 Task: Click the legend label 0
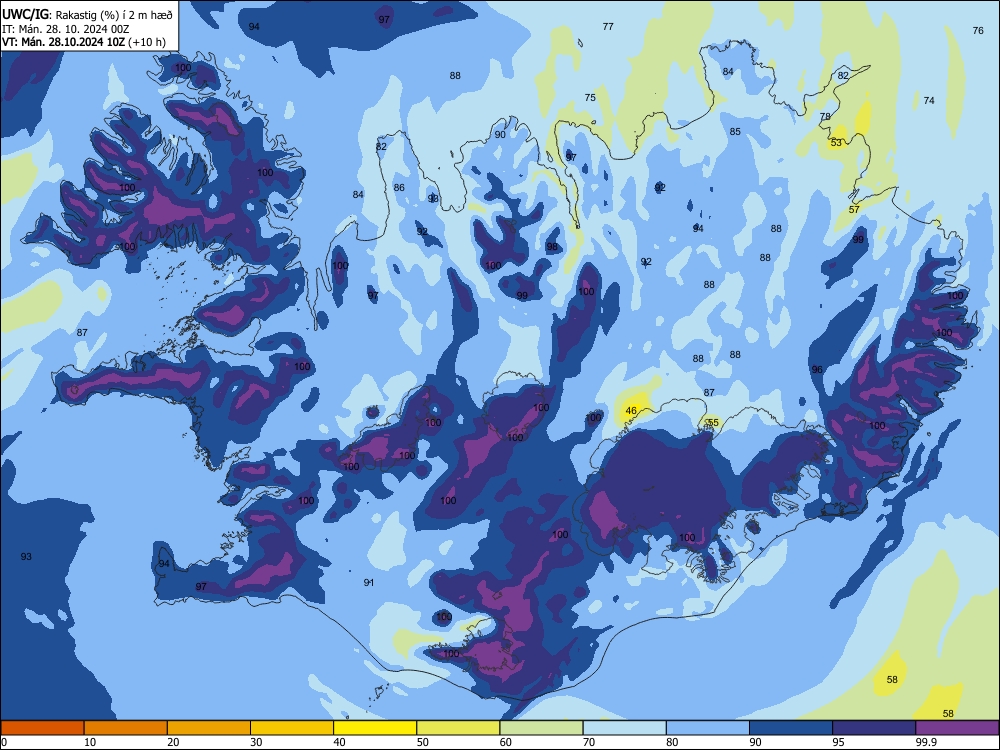point(4,742)
